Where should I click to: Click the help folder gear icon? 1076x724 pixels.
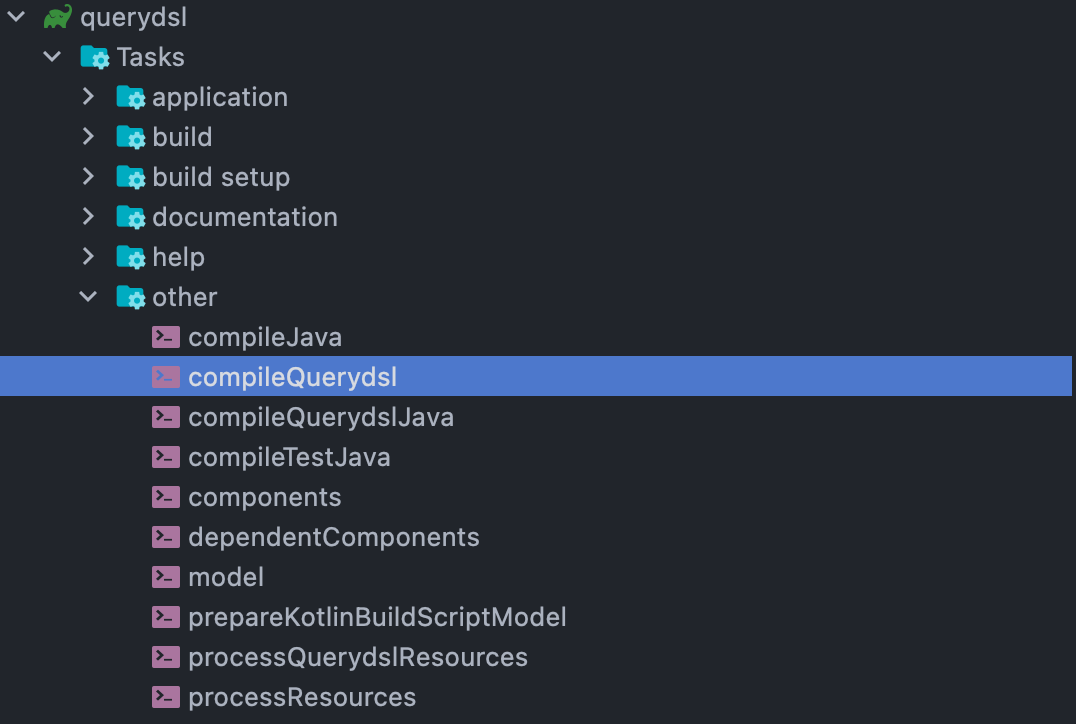130,257
